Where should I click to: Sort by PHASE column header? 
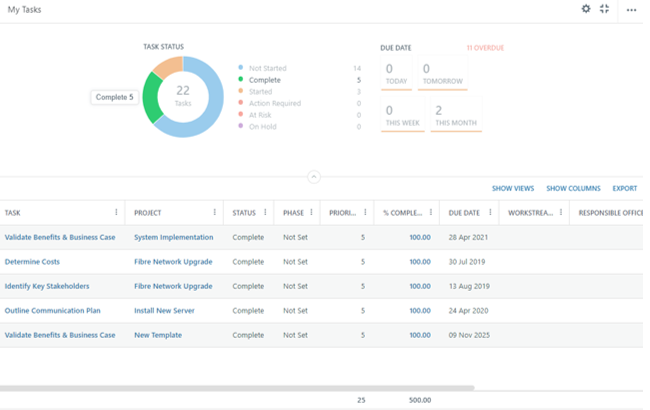pos(293,213)
